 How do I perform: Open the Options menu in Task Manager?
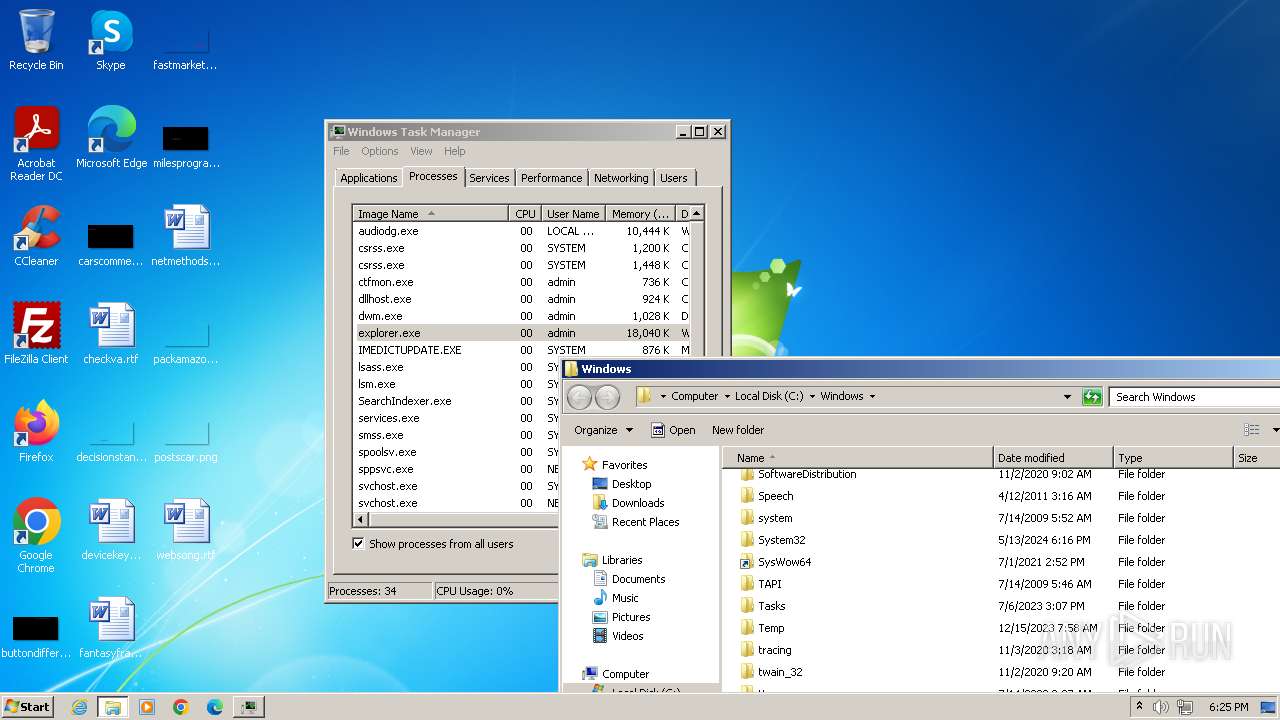coord(380,151)
